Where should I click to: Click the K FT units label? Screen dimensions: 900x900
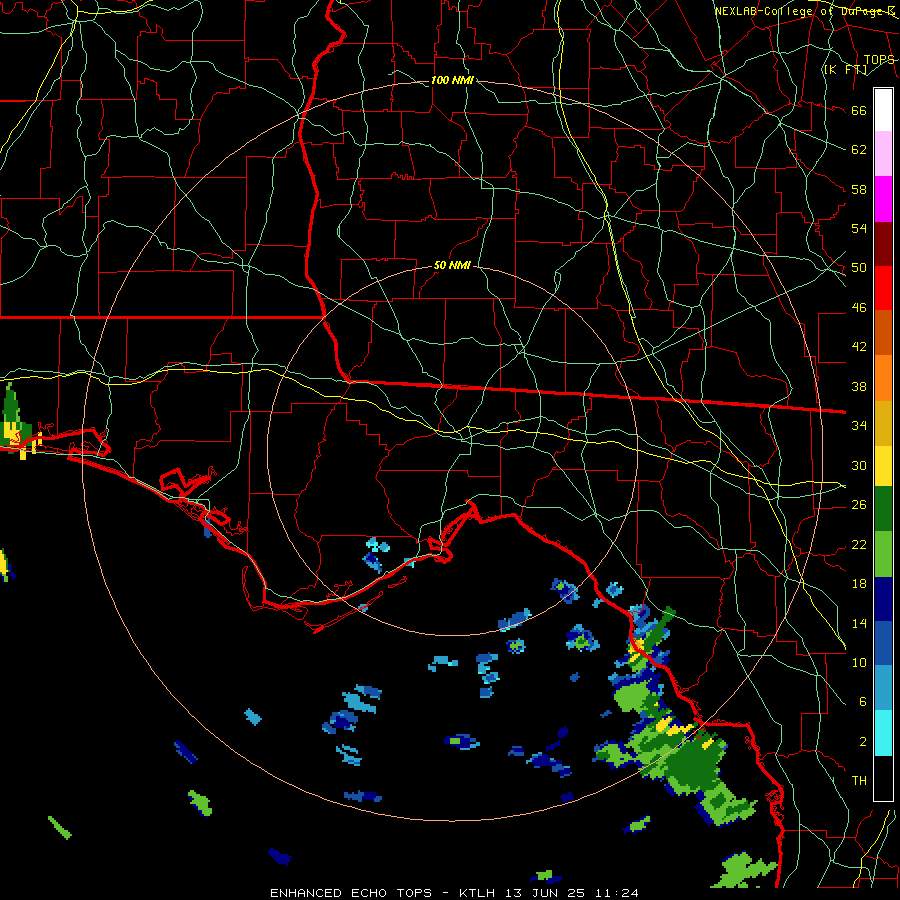coord(845,70)
